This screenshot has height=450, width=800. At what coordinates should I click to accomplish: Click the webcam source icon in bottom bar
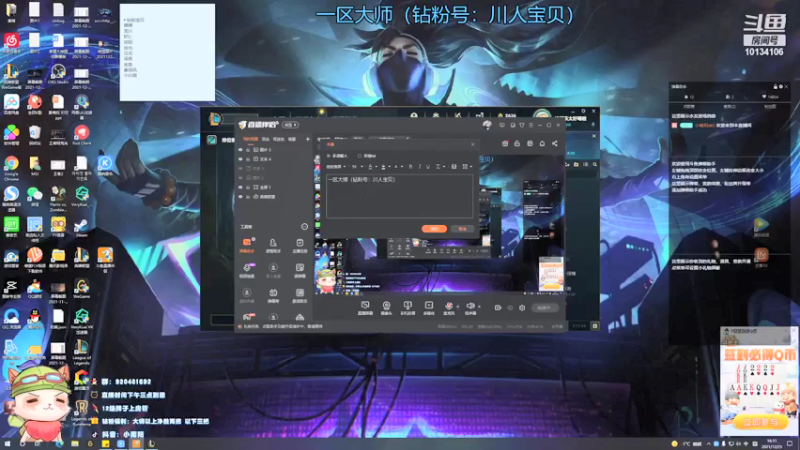click(x=386, y=307)
